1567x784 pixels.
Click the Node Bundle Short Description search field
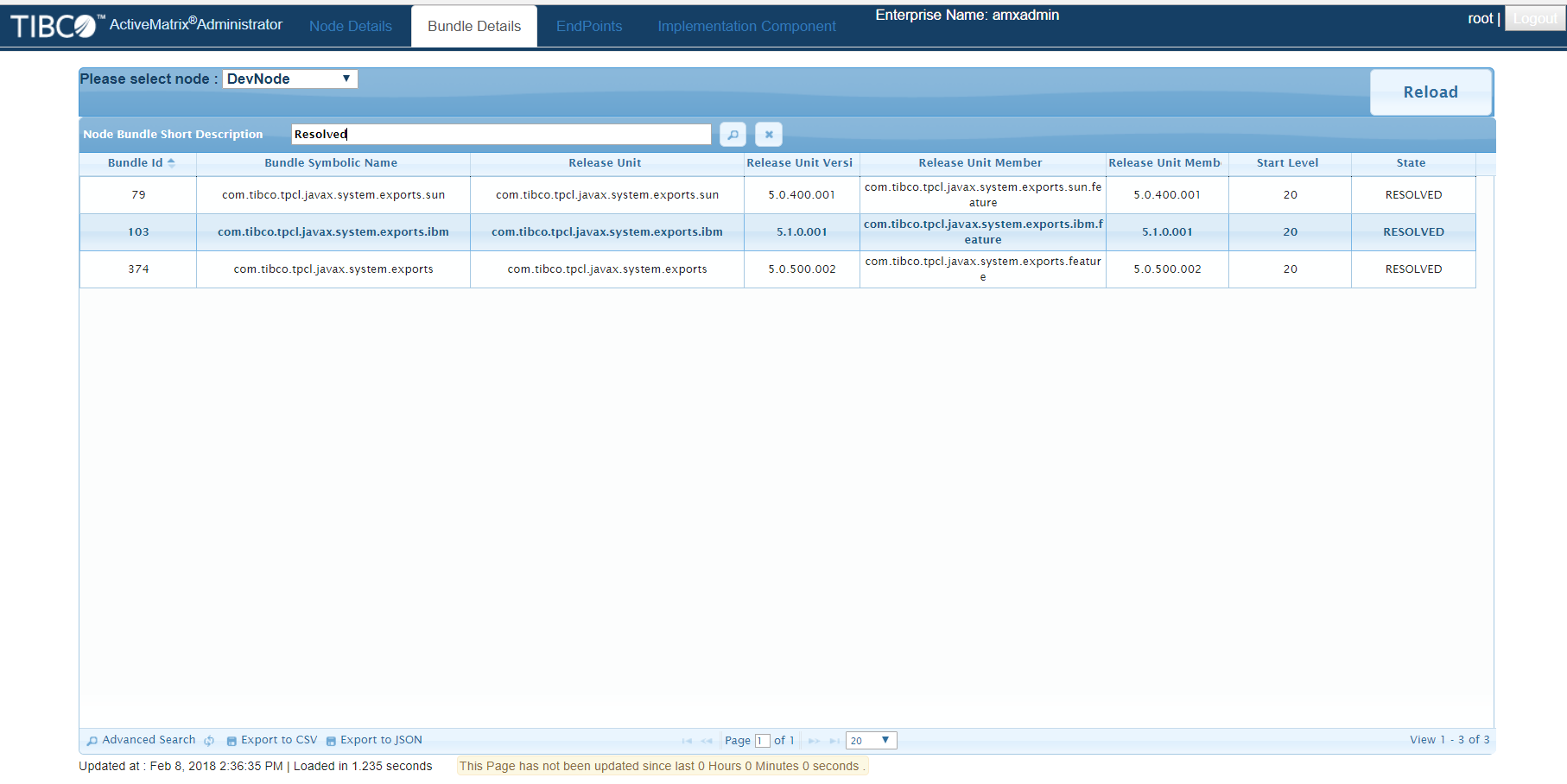pos(501,135)
